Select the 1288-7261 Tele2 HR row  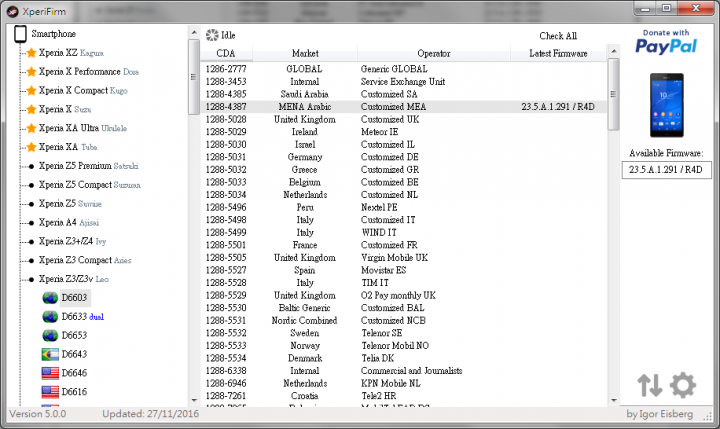click(x=404, y=396)
